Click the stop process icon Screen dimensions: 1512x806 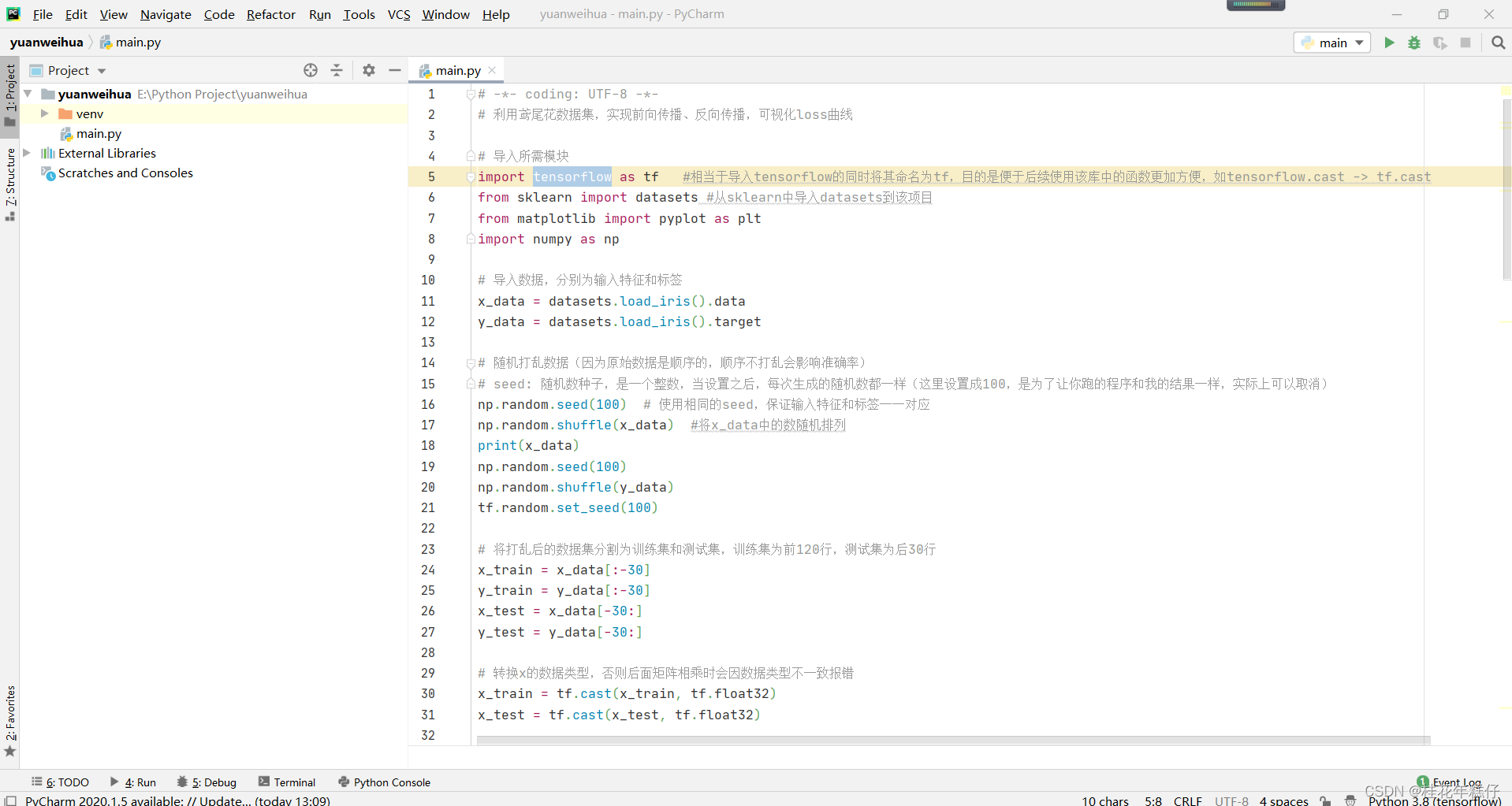coord(1465,43)
